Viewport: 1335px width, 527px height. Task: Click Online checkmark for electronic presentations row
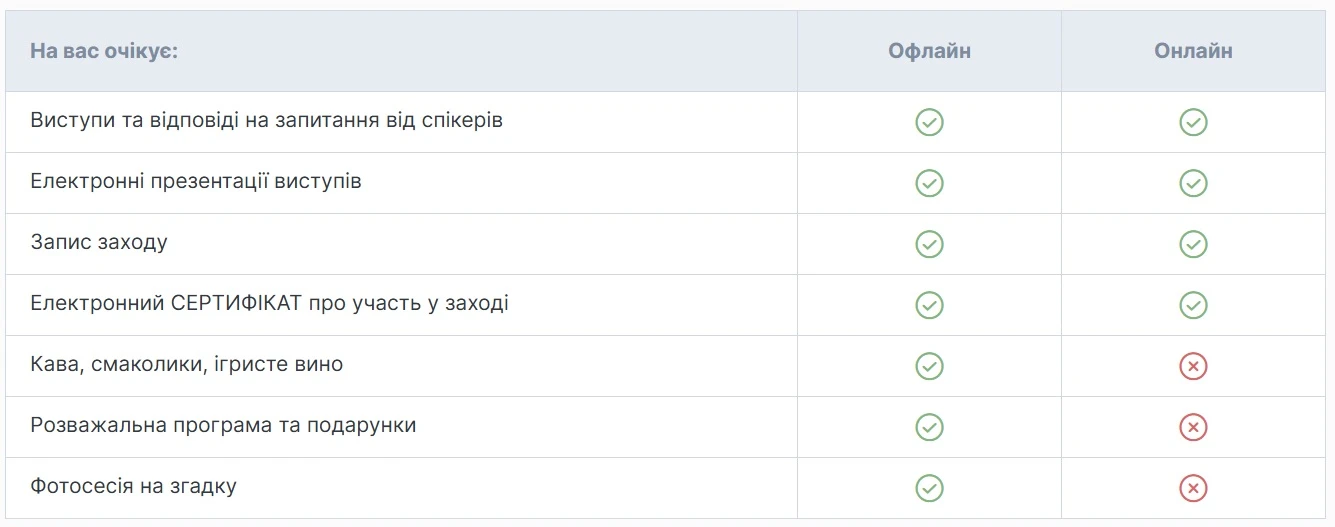(1193, 183)
